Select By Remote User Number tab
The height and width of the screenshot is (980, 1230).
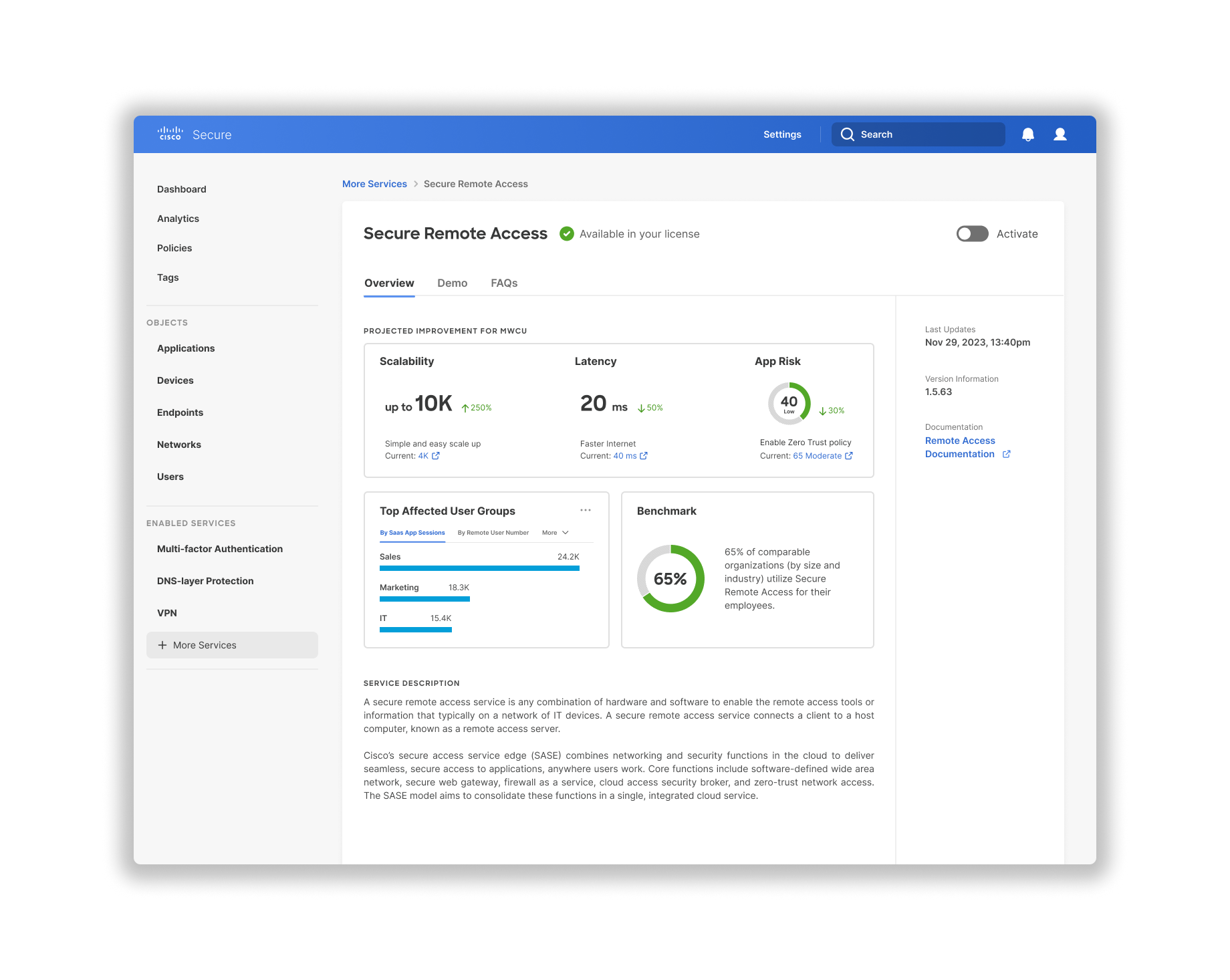coord(493,533)
